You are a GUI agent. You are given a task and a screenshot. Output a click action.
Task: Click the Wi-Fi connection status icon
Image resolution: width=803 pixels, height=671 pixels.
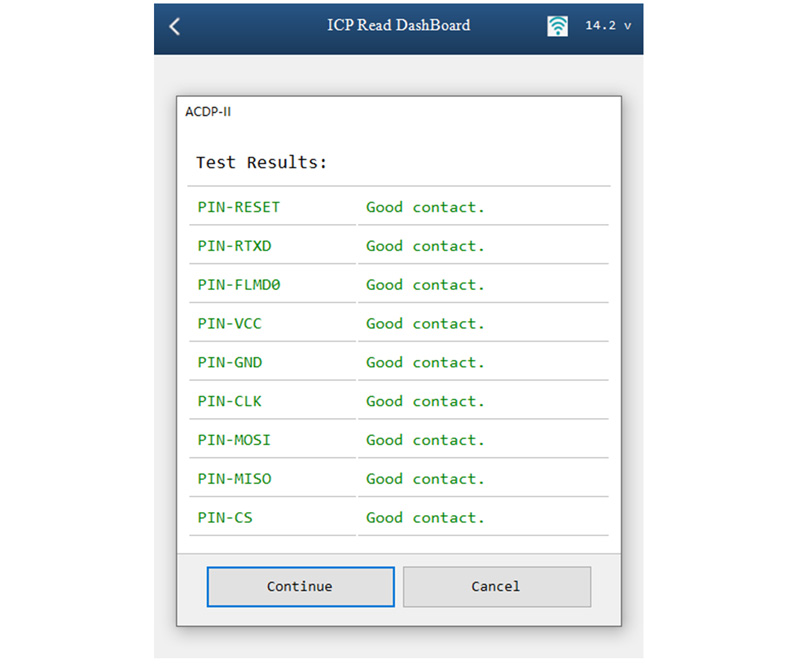(x=557, y=26)
